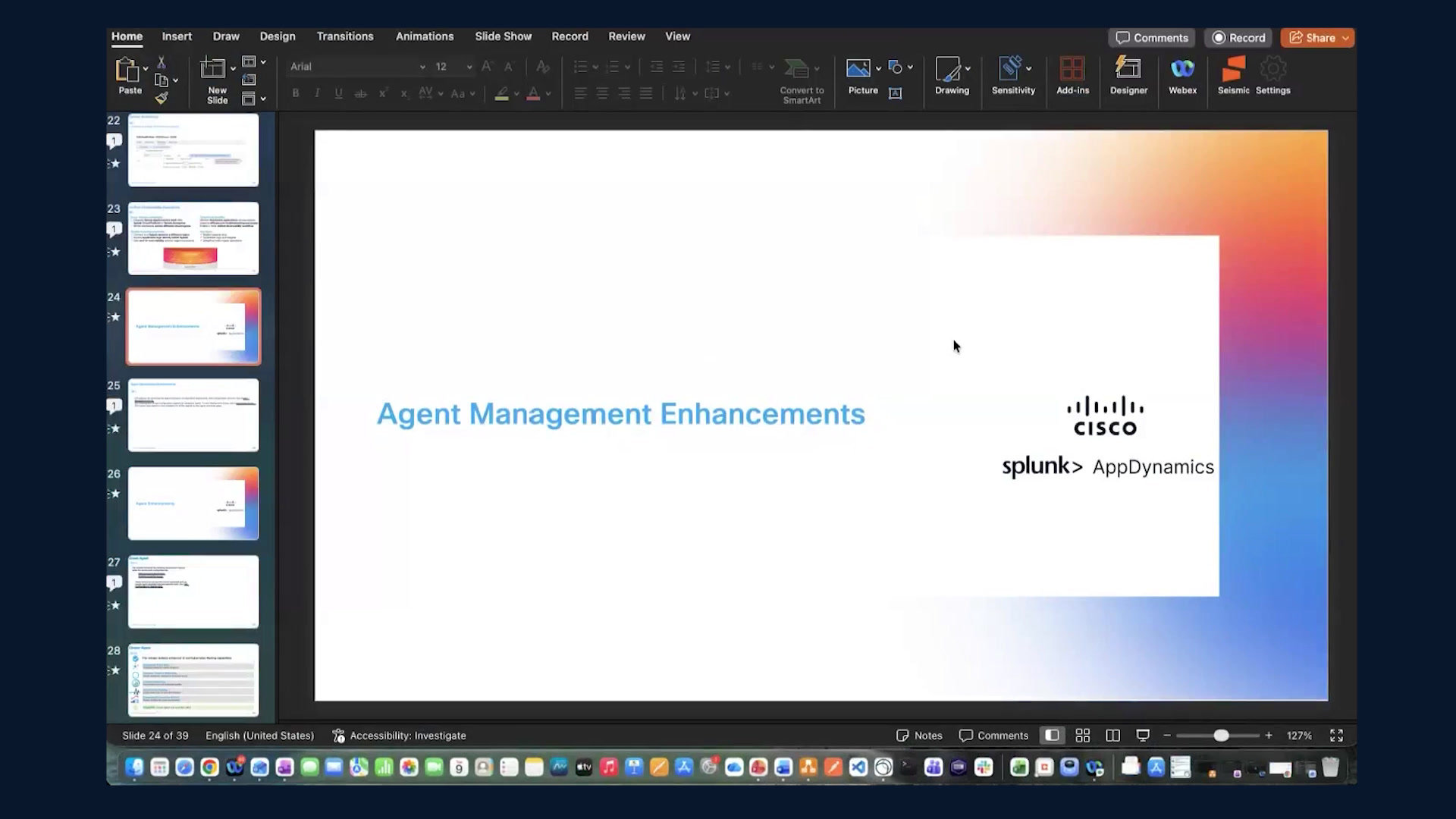Click the Add-ins icon
The width and height of the screenshot is (1456, 819).
[1072, 76]
